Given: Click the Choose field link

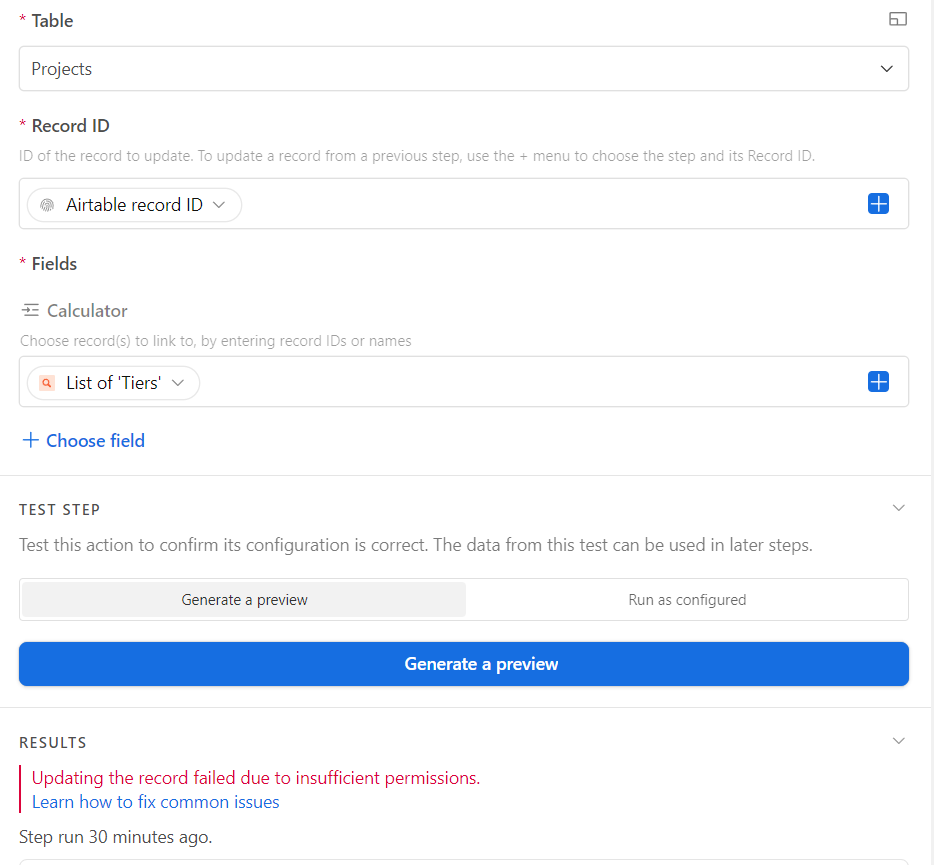Looking at the screenshot, I should click(95, 440).
